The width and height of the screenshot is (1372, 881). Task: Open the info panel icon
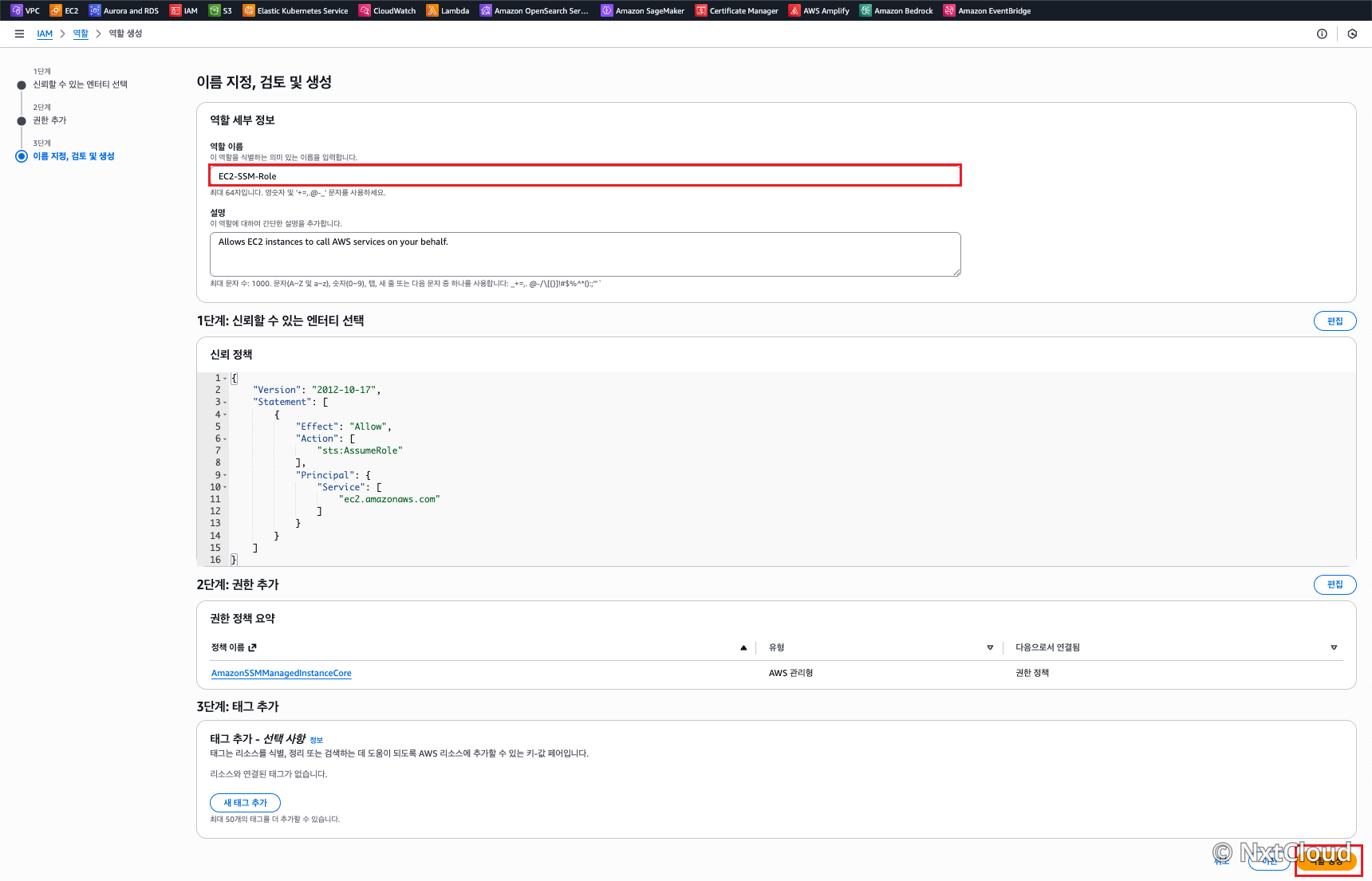click(x=1322, y=33)
